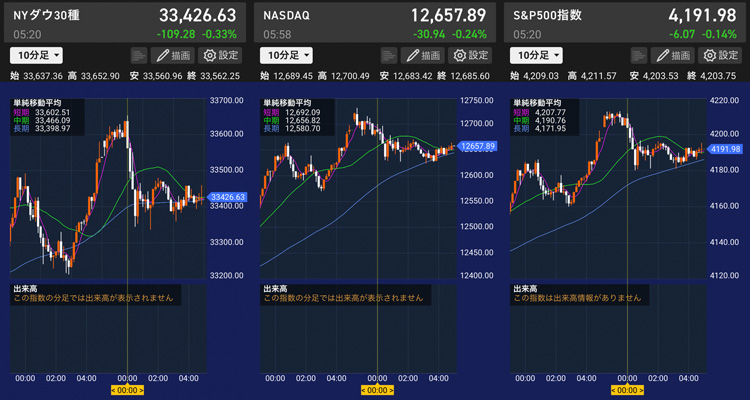Click the 始 33,637.36 open value
The width and height of the screenshot is (750, 400).
[36, 76]
